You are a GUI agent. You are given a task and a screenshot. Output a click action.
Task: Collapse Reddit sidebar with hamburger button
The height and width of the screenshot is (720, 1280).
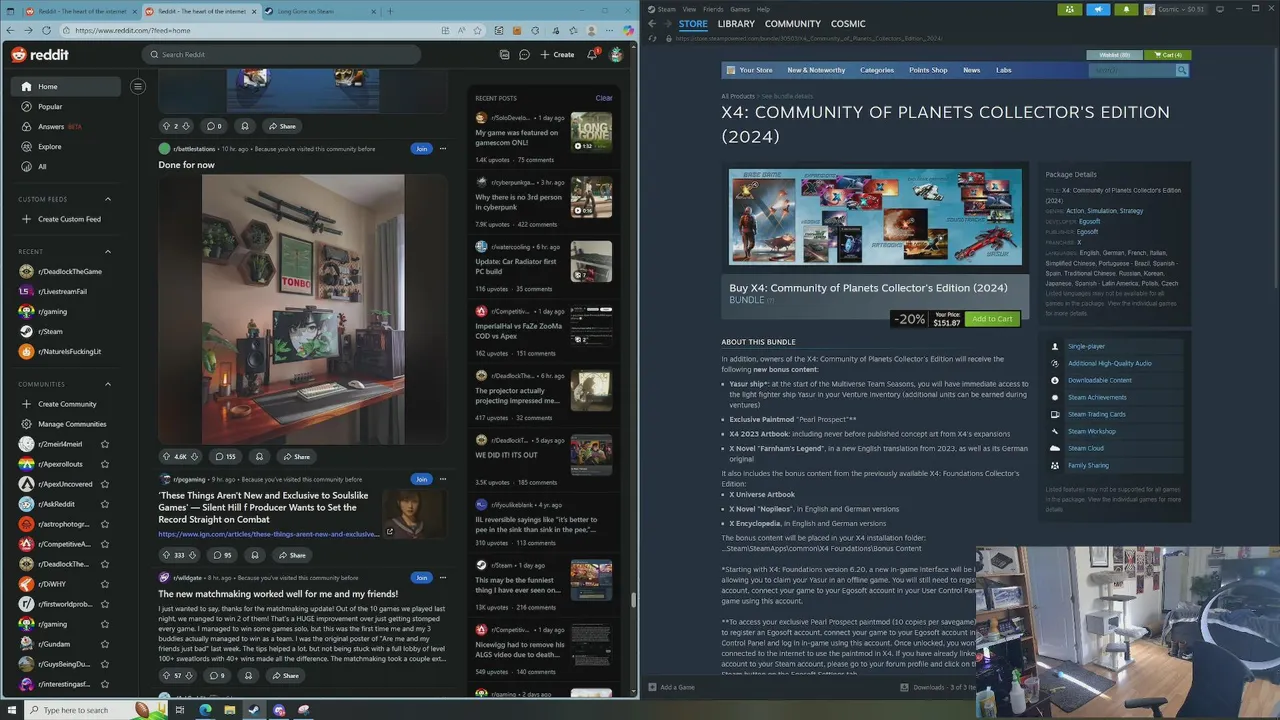click(x=138, y=87)
